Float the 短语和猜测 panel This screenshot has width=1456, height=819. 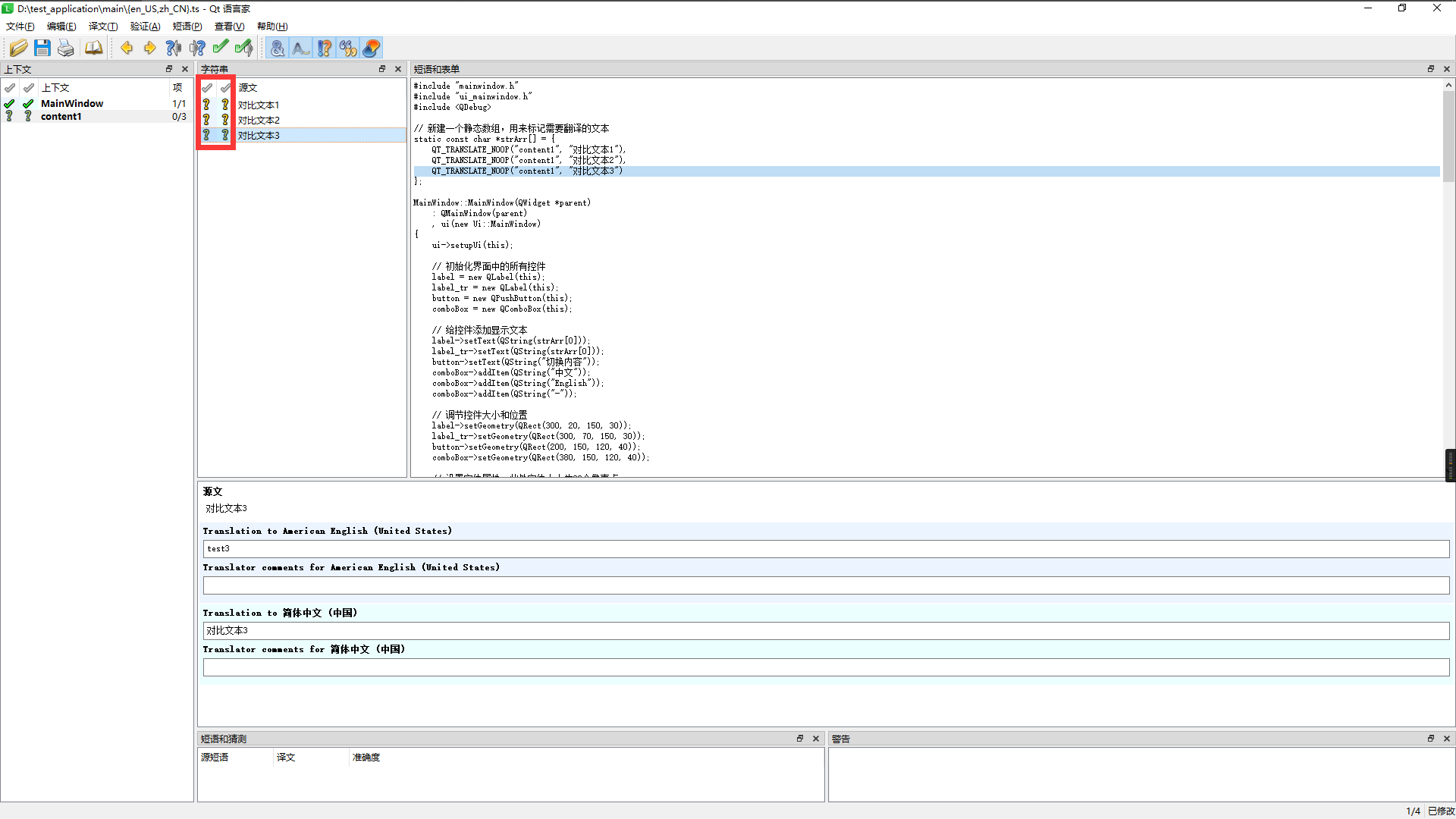pos(800,739)
